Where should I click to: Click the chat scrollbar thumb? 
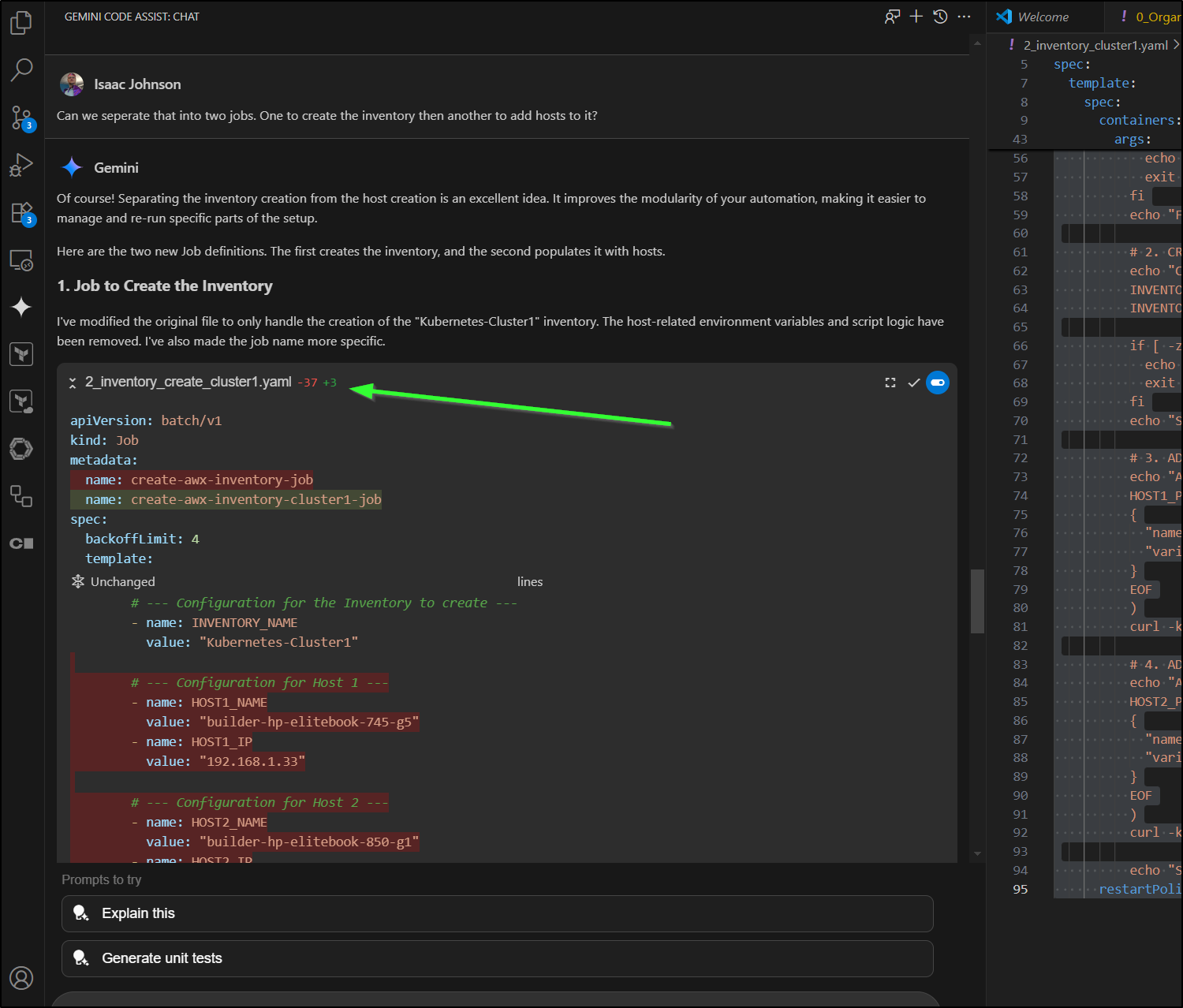[x=978, y=600]
